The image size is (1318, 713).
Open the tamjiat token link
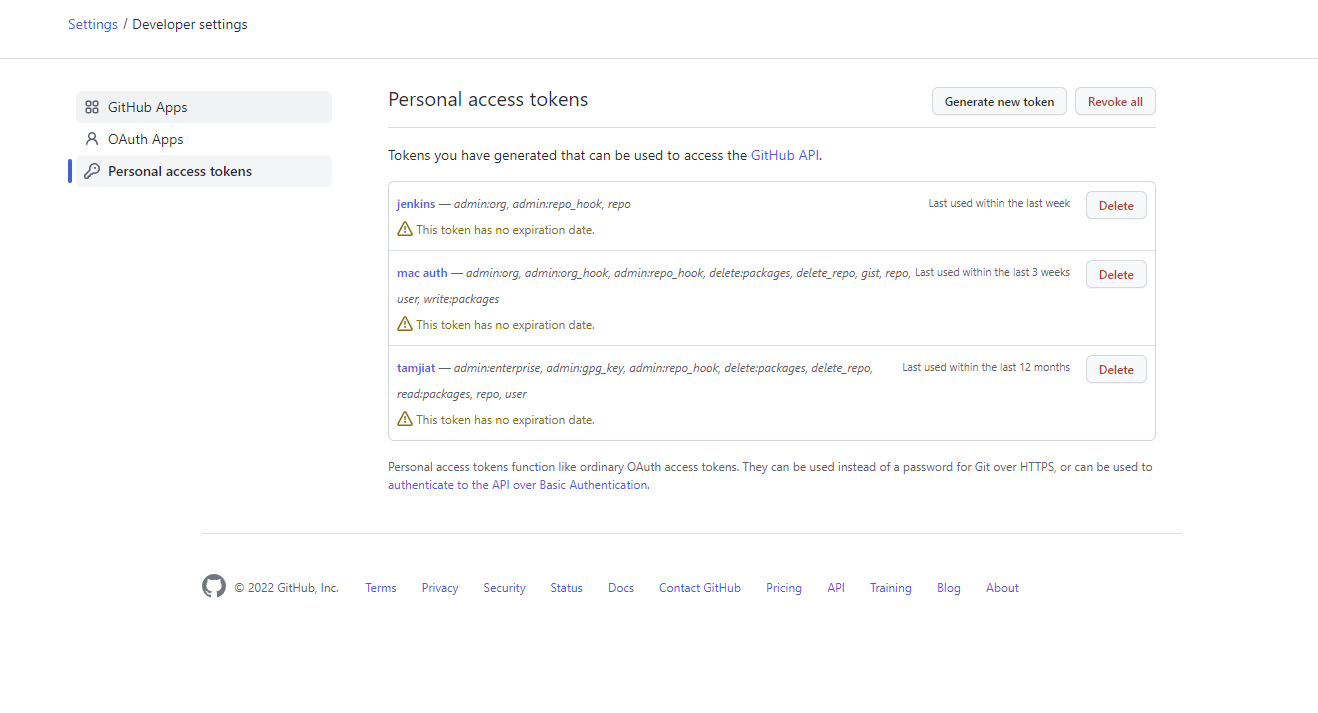click(416, 368)
